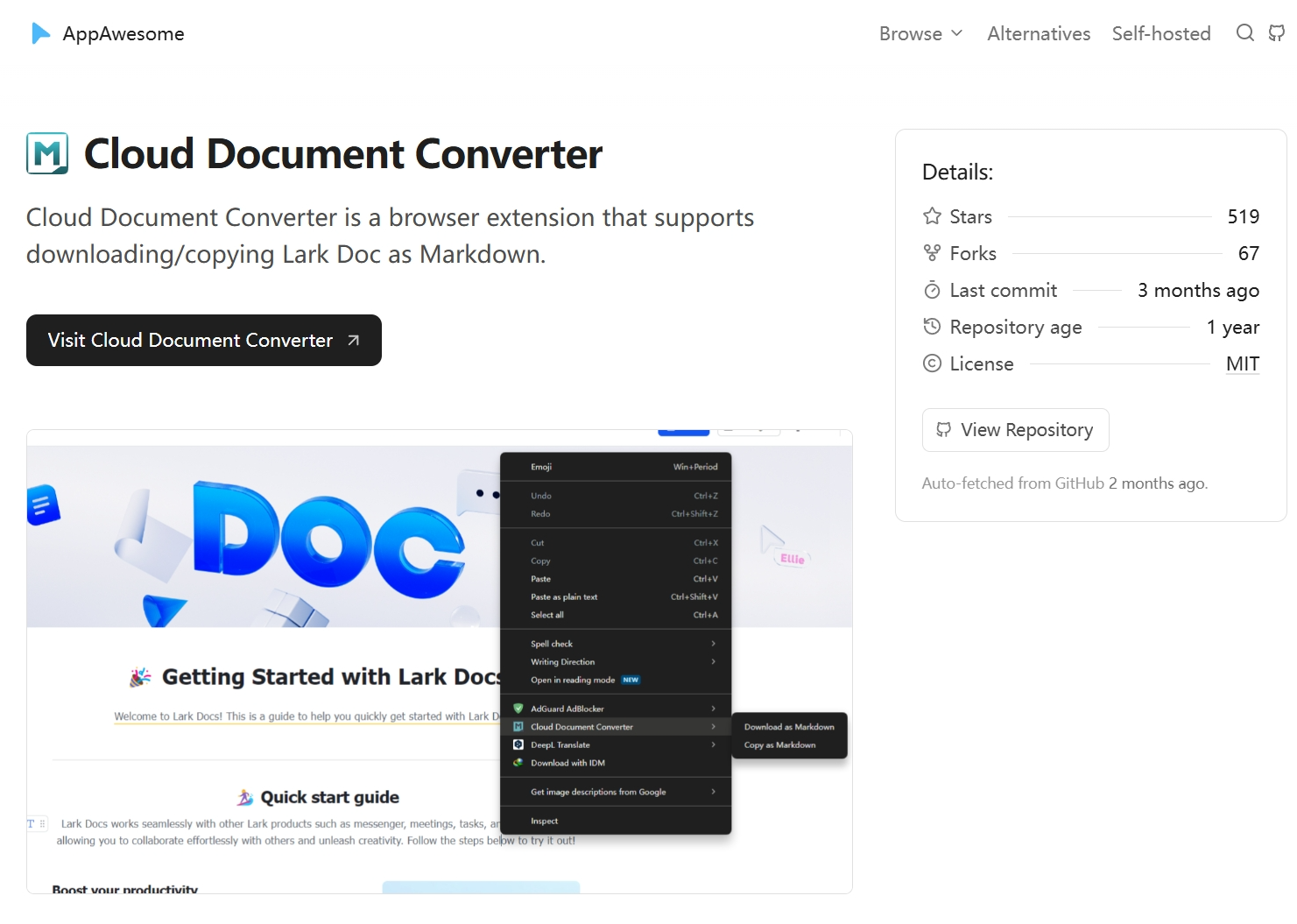Click the Forks icon in Details
This screenshot has height=924, width=1297.
tap(932, 253)
